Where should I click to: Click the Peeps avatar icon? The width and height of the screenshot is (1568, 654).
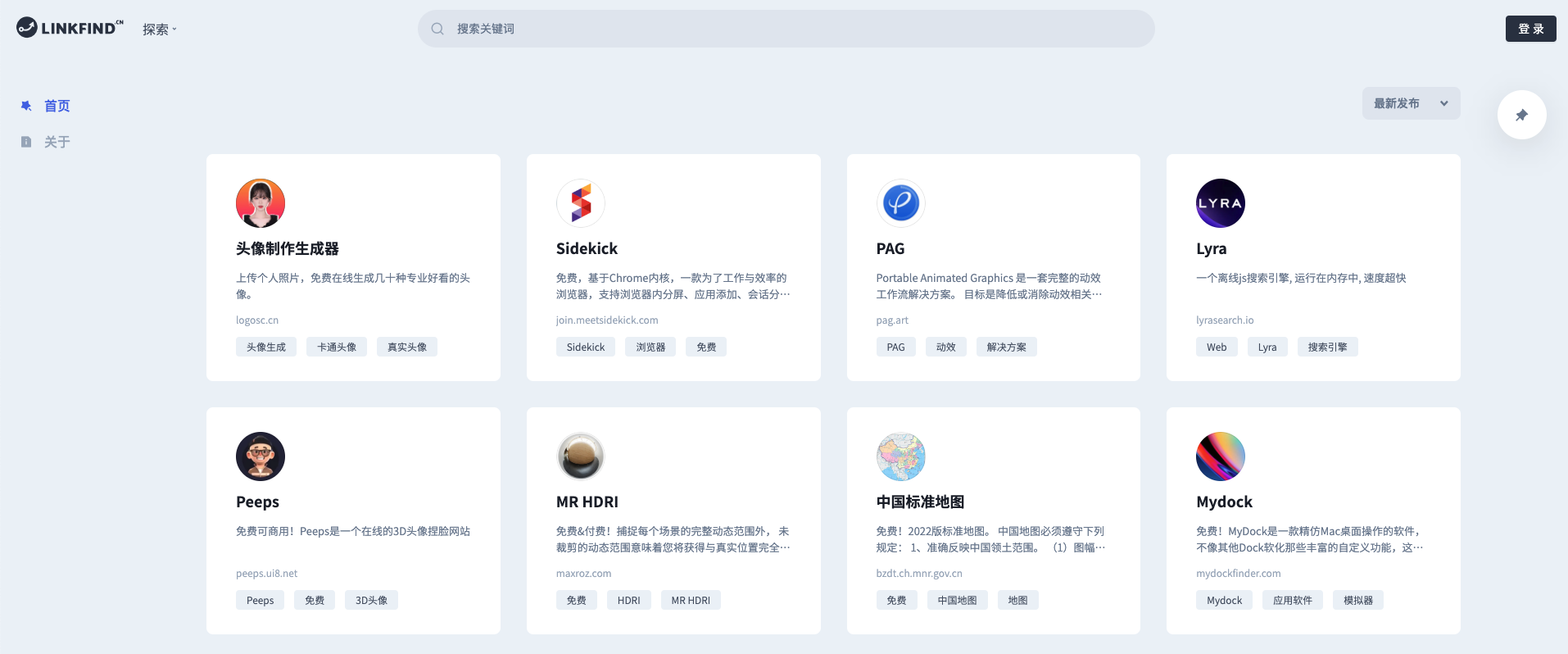point(261,456)
